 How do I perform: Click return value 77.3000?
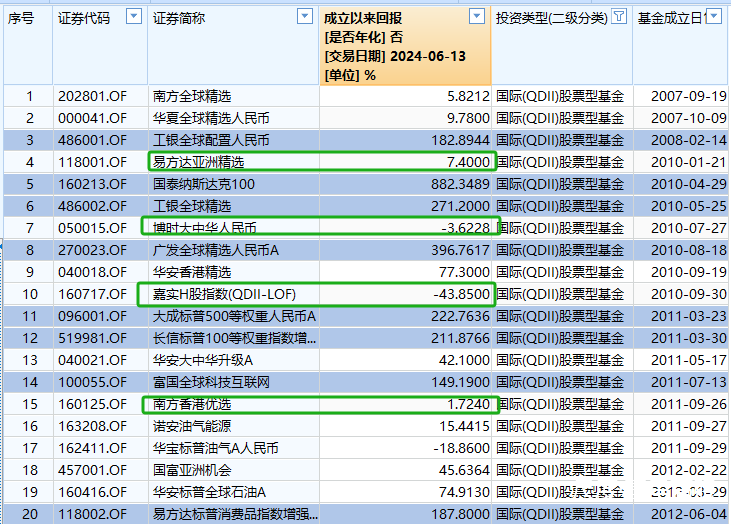(x=464, y=272)
